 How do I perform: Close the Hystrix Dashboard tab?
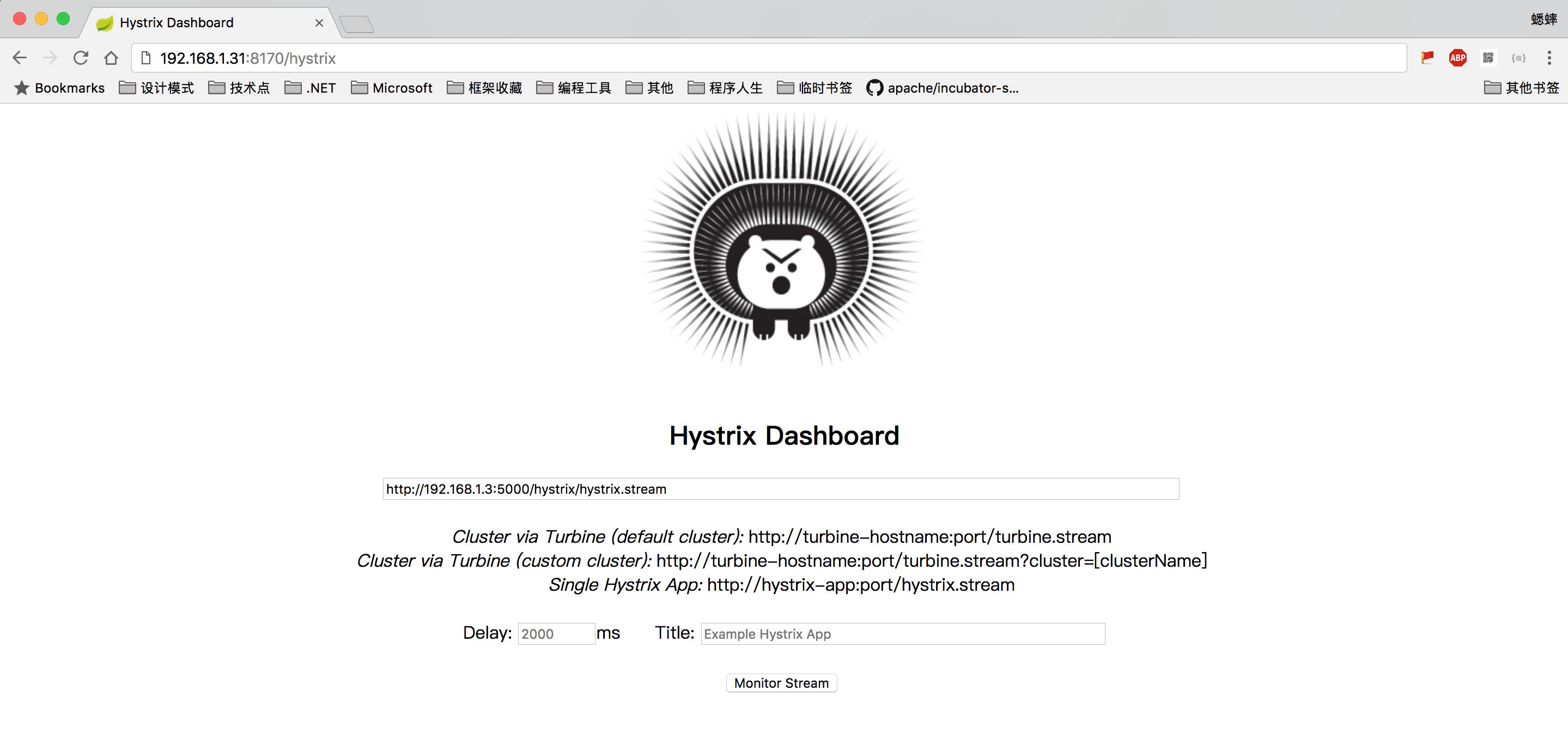(319, 22)
